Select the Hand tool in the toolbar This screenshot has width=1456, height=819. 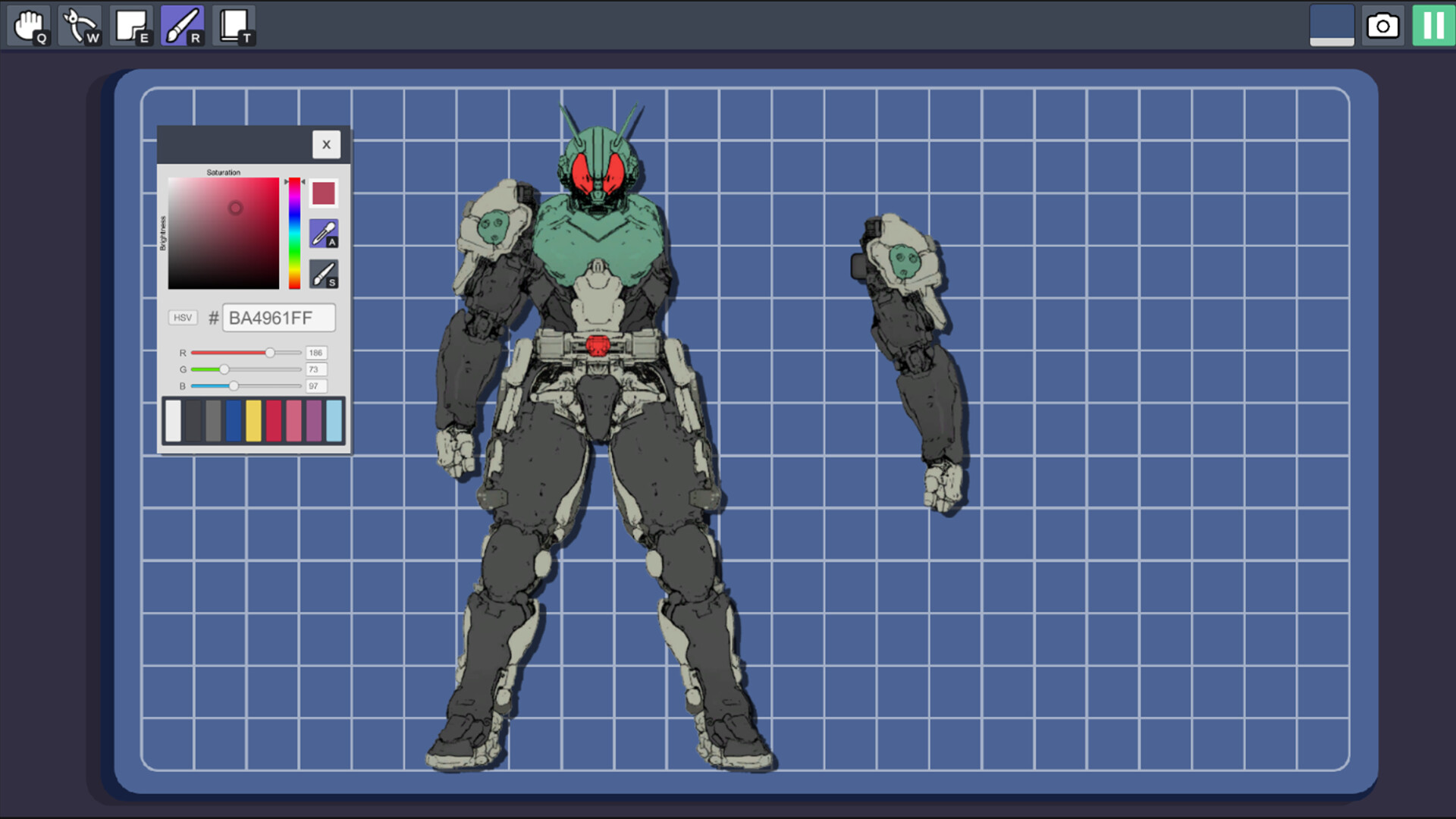coord(30,24)
